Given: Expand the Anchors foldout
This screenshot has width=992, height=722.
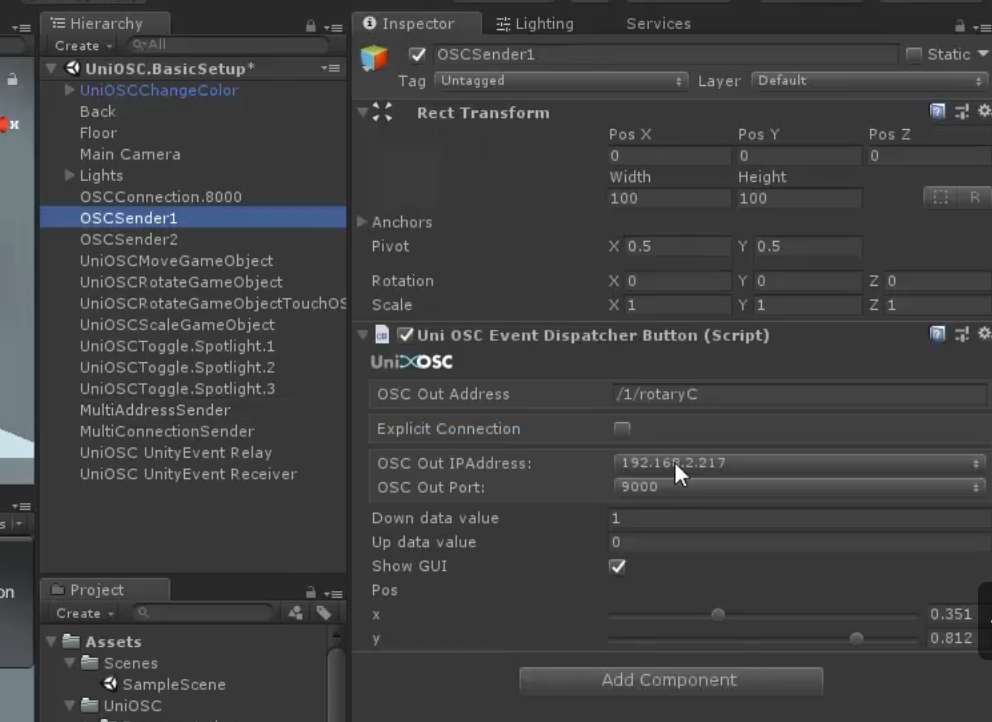Looking at the screenshot, I should [x=362, y=221].
